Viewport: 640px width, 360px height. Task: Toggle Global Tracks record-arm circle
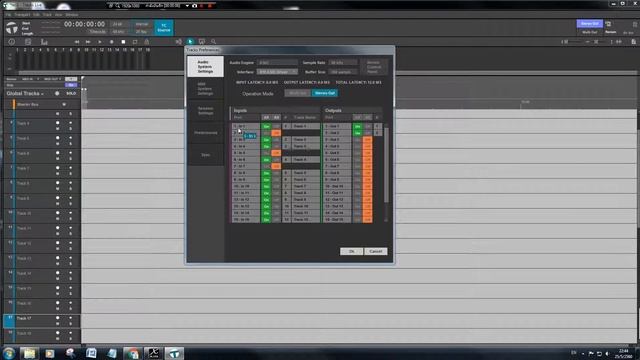(57, 93)
